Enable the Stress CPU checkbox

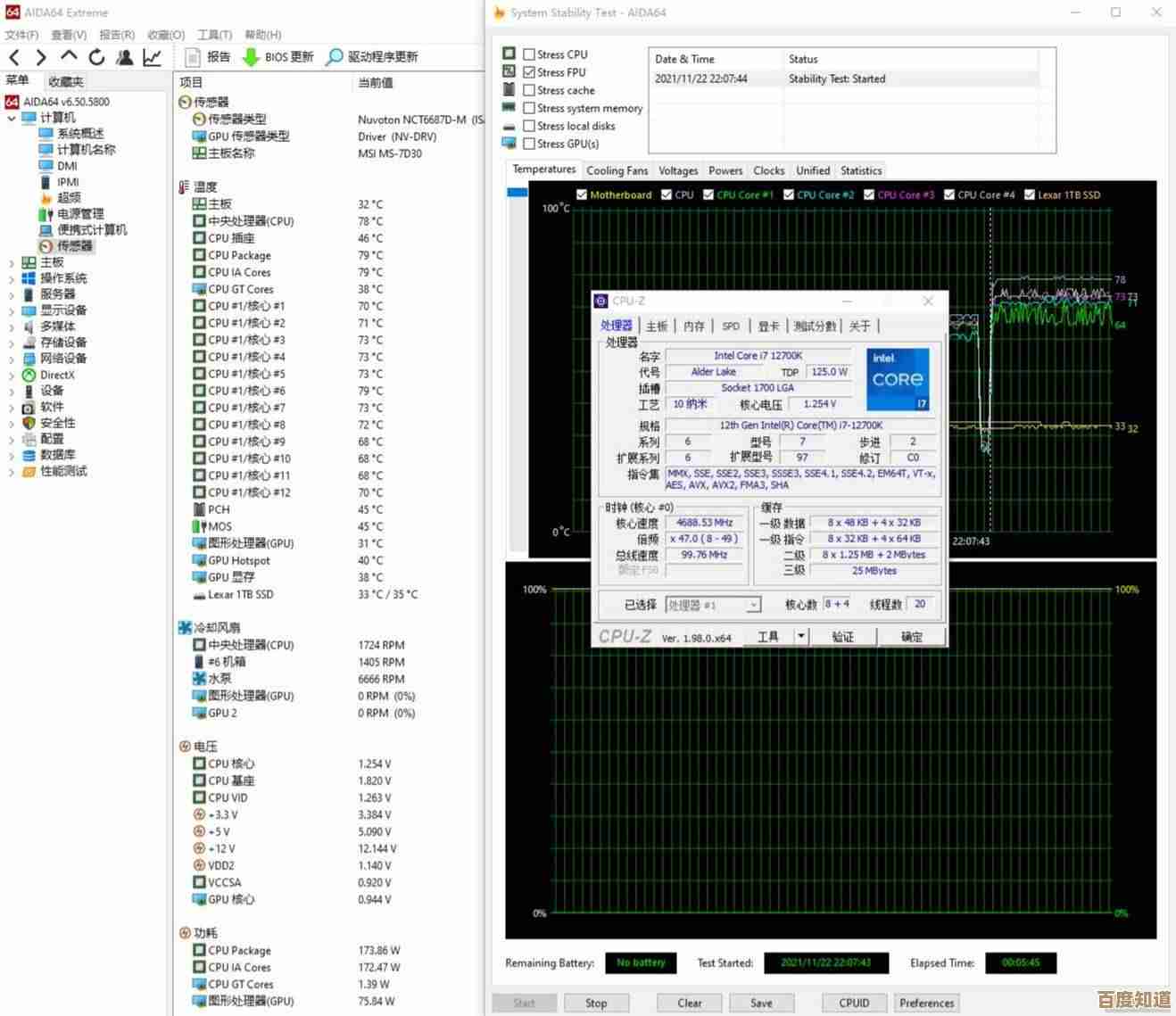[x=527, y=54]
